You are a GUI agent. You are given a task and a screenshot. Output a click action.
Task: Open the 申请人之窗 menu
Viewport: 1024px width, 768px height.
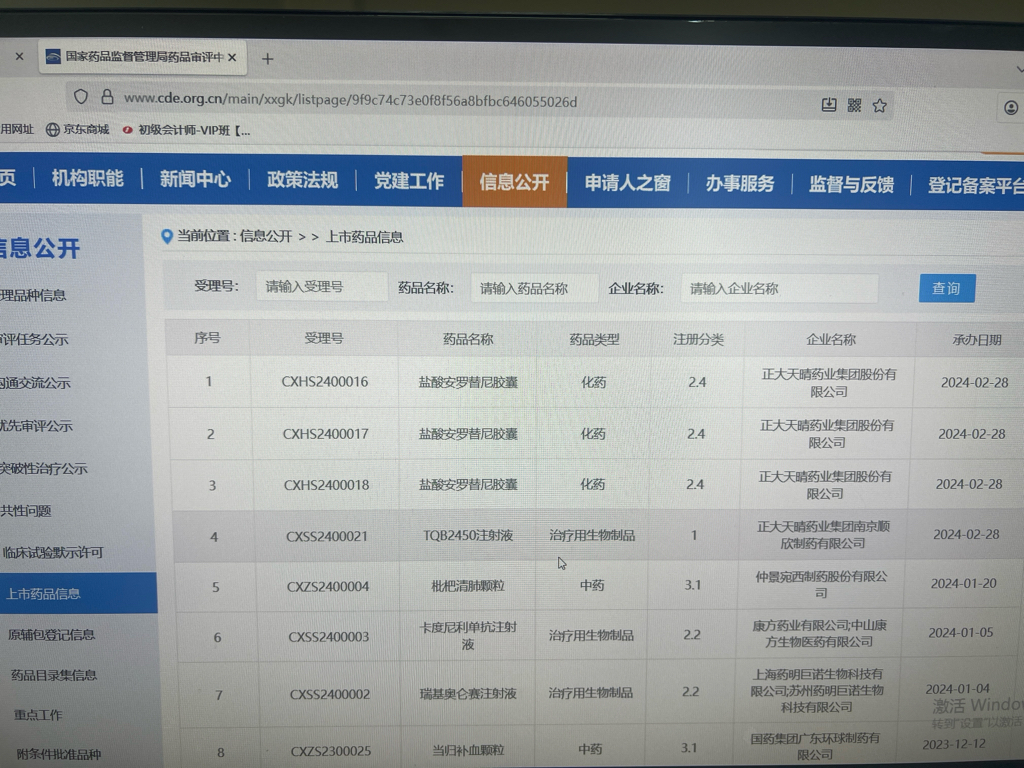point(628,183)
